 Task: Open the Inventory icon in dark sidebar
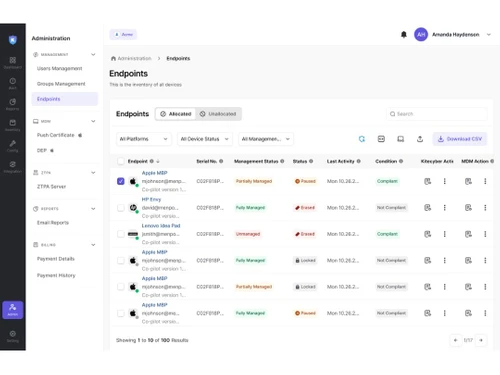pos(13,123)
